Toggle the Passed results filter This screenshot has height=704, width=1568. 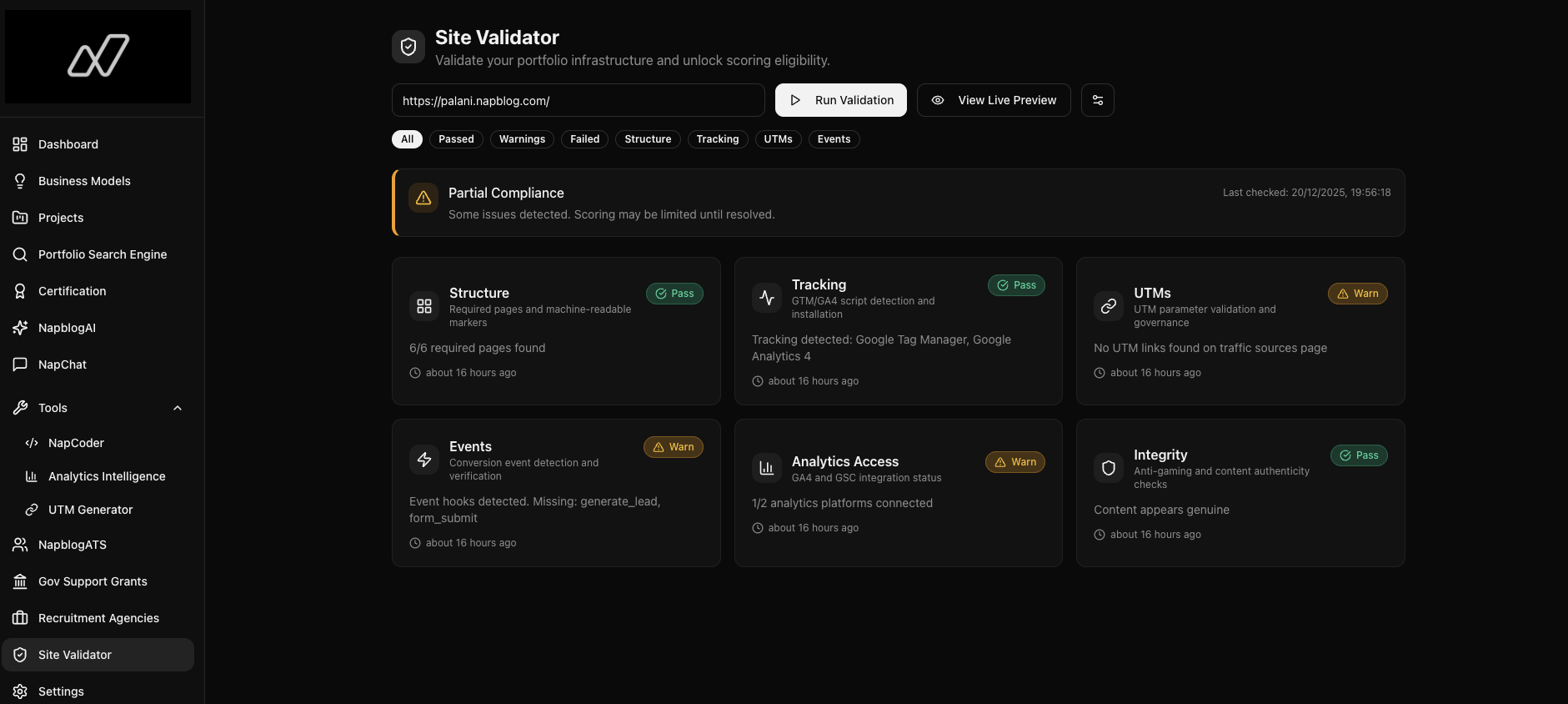pos(456,139)
